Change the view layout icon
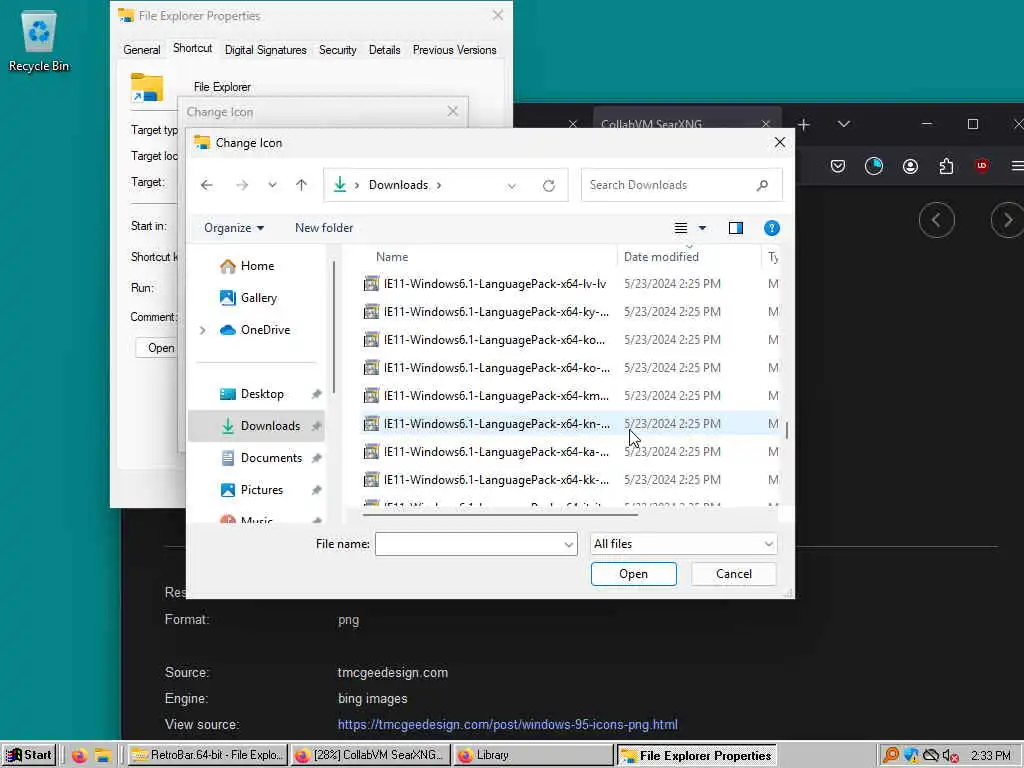The image size is (1024, 768). (x=680, y=228)
